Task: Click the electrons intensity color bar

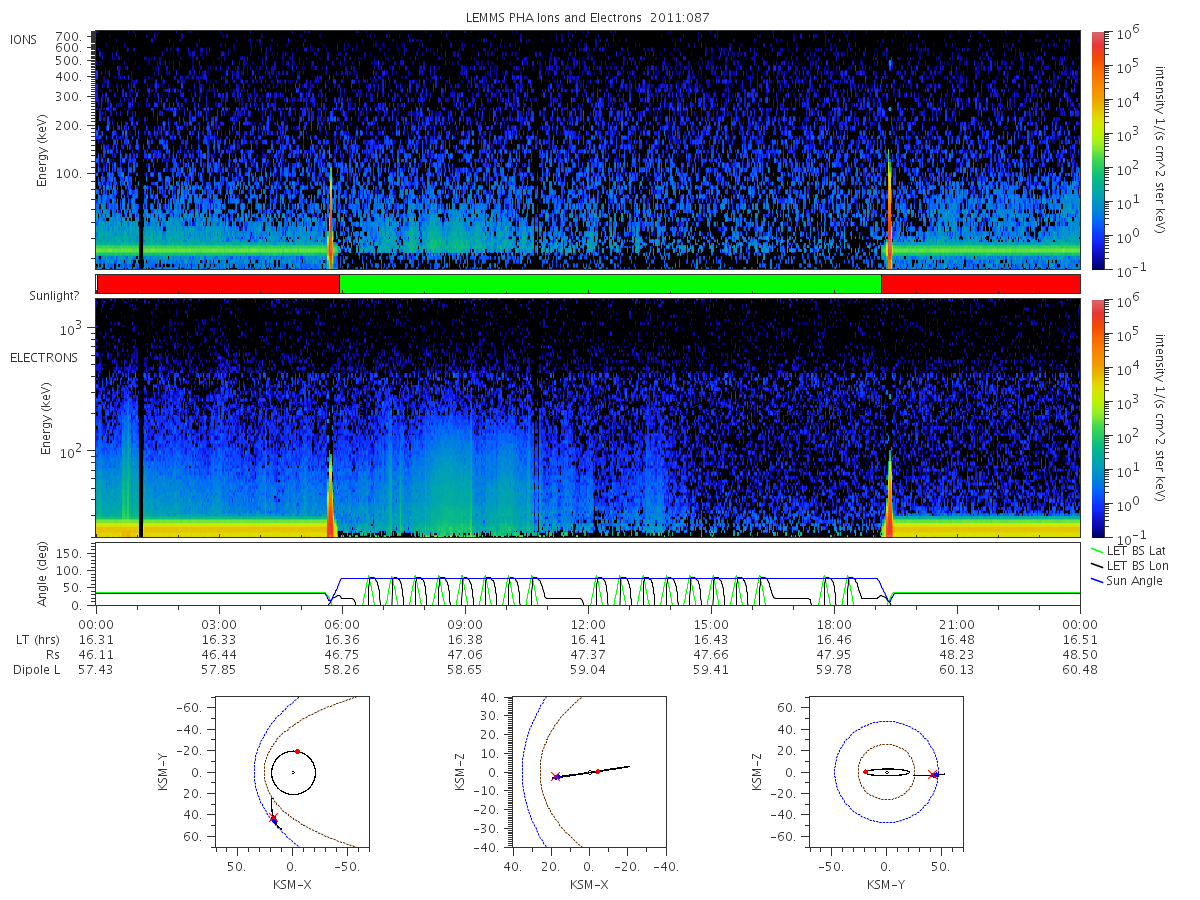Action: click(1097, 418)
